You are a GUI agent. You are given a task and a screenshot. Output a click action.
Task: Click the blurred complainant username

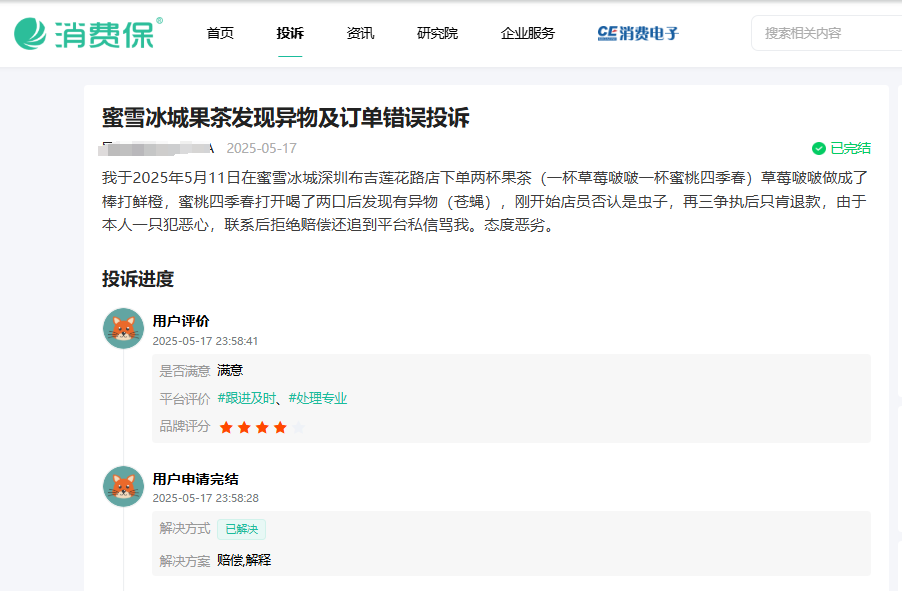[158, 148]
